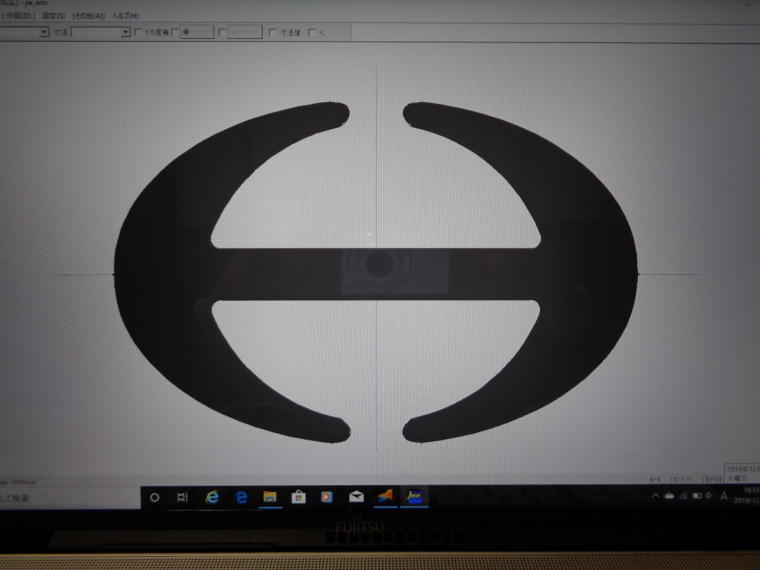
Task: Open network status tray icon
Action: [x=683, y=496]
